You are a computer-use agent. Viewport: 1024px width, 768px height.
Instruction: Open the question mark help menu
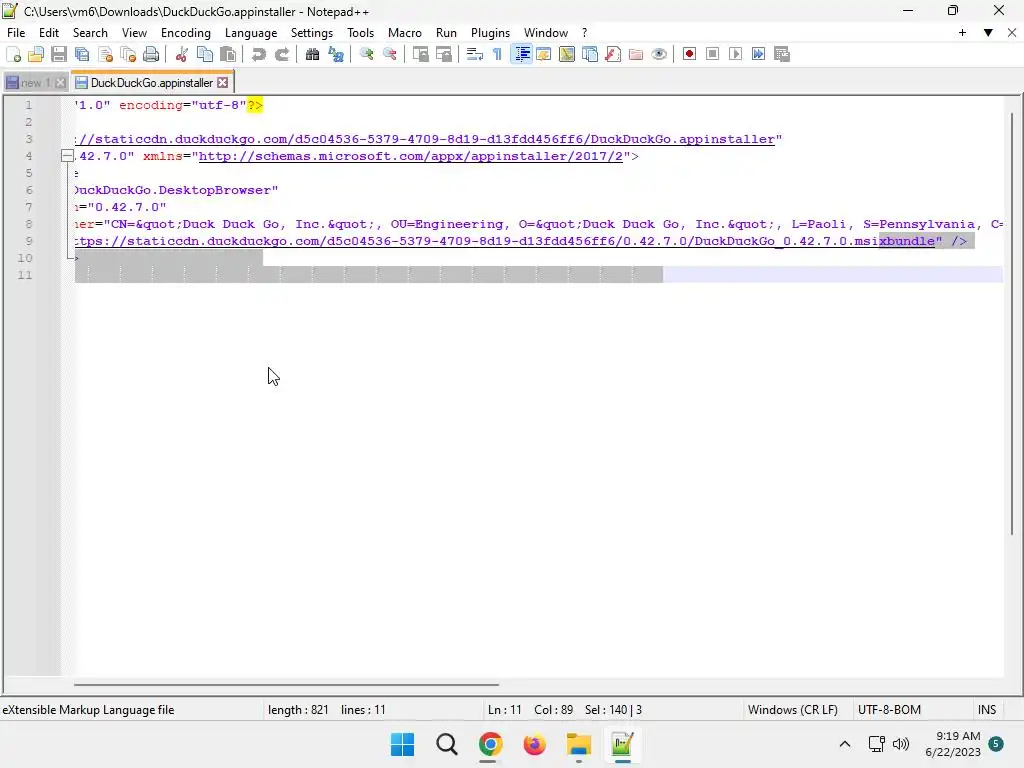tap(584, 33)
